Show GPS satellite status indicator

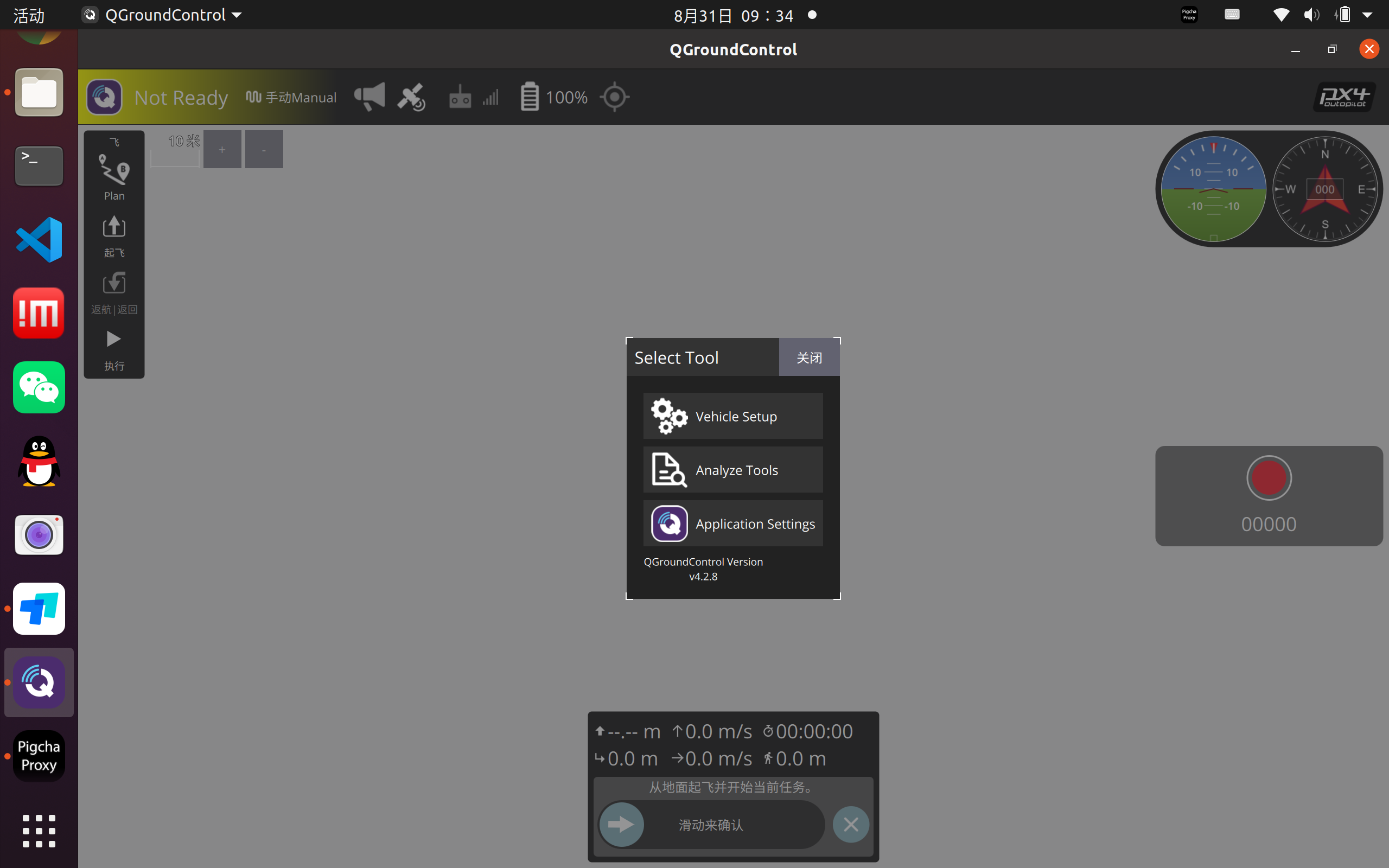(411, 98)
